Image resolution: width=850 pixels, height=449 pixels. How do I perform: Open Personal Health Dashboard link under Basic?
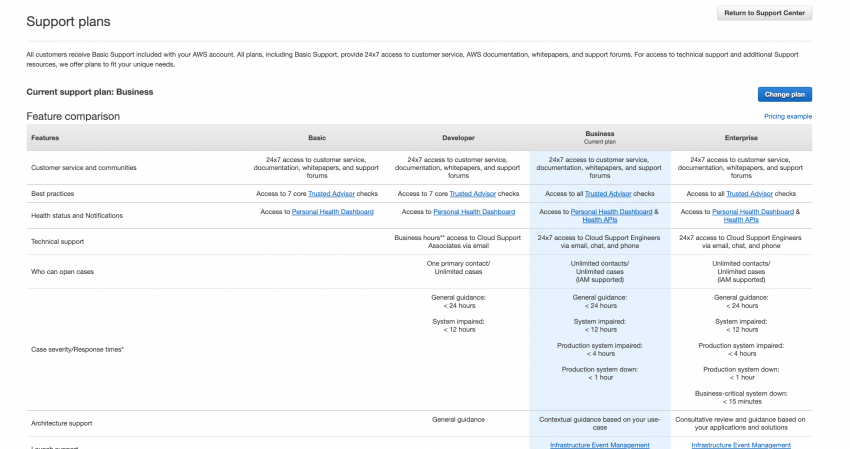coord(332,212)
